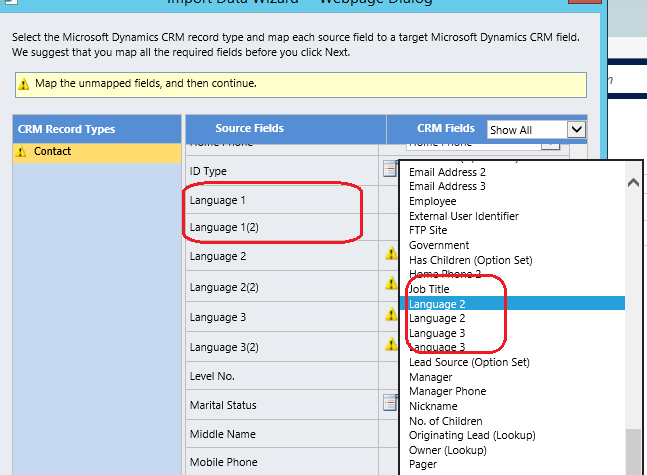Click the Language 3(2) source field label

(x=224, y=347)
